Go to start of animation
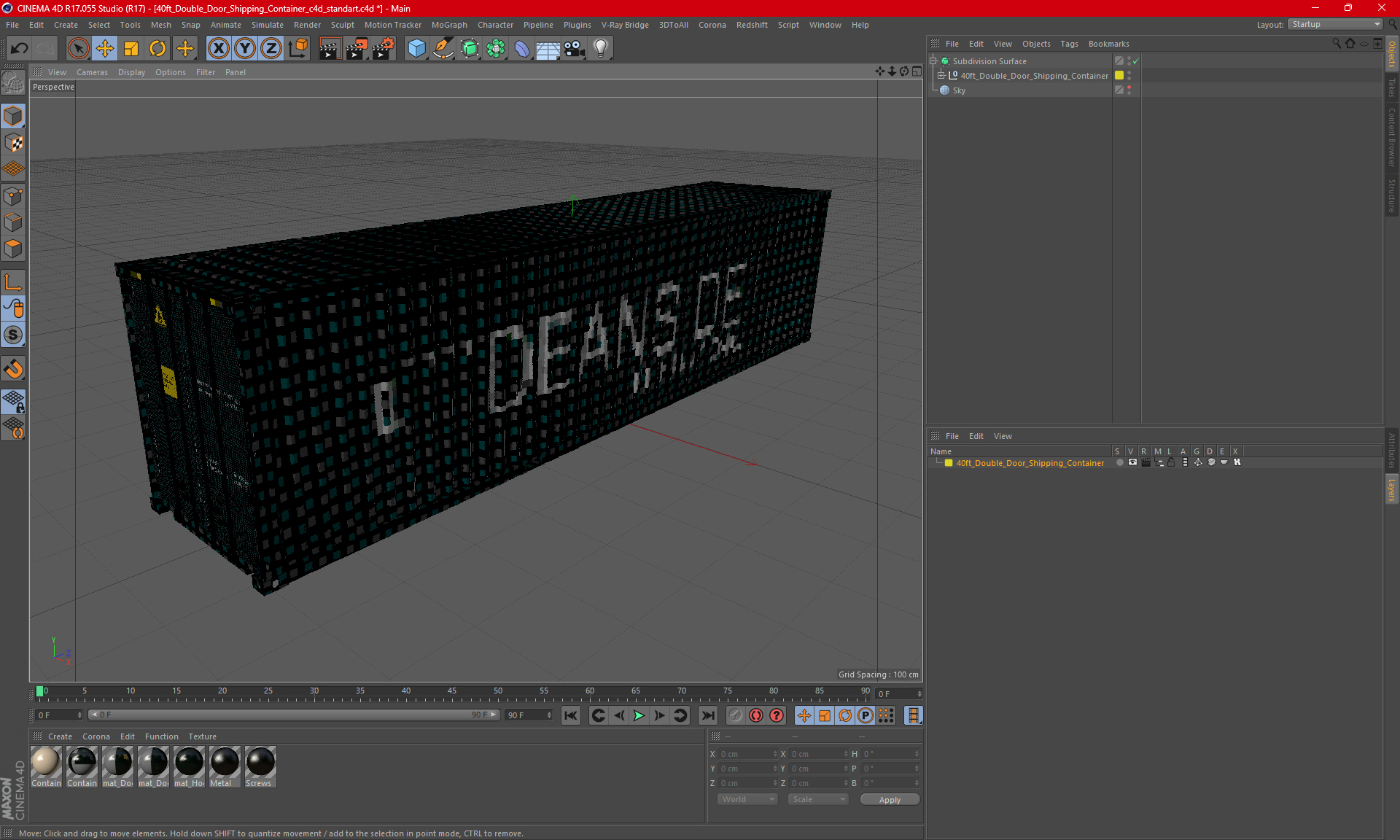 [571, 715]
